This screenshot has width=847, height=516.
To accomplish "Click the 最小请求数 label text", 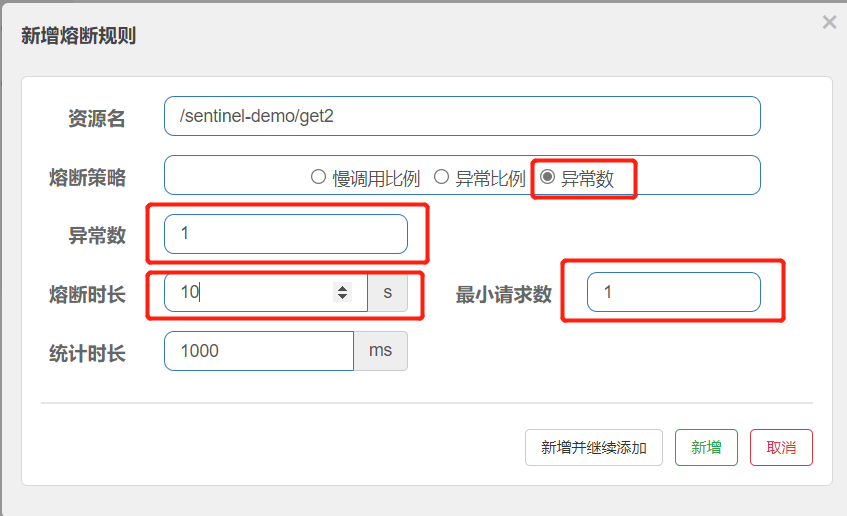I will (x=503, y=294).
